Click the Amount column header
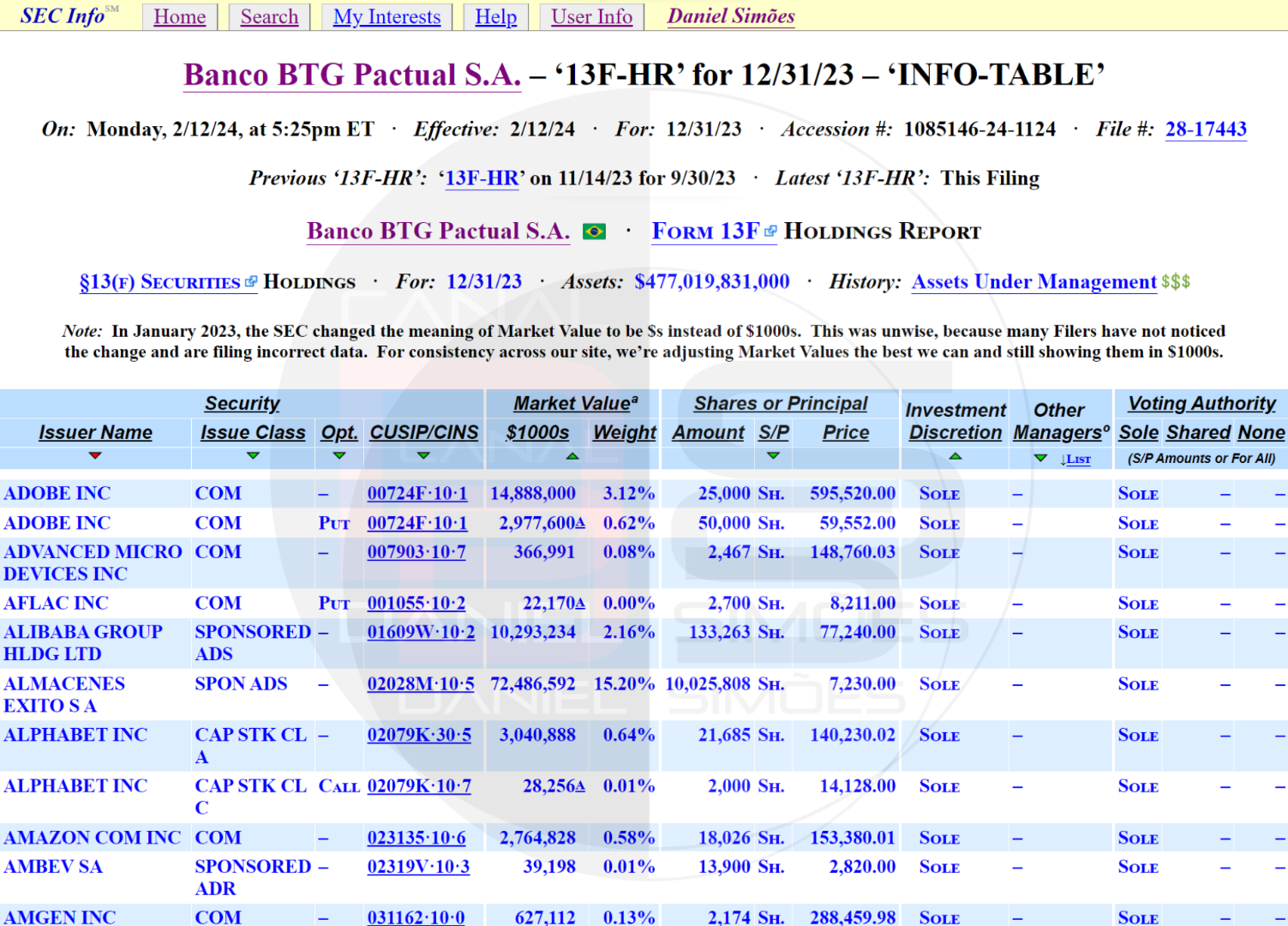 (708, 433)
